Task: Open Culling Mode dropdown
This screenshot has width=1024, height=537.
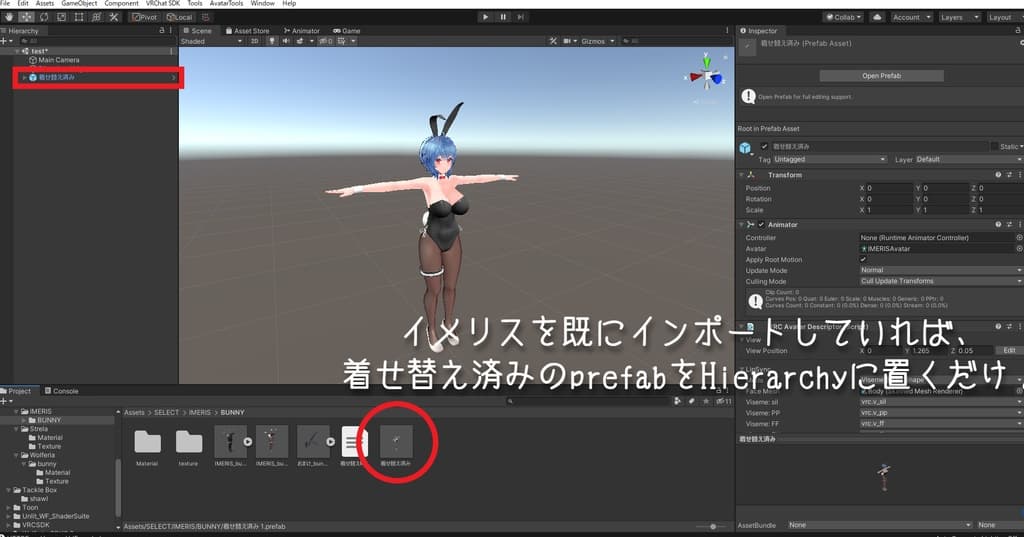Action: coord(941,282)
